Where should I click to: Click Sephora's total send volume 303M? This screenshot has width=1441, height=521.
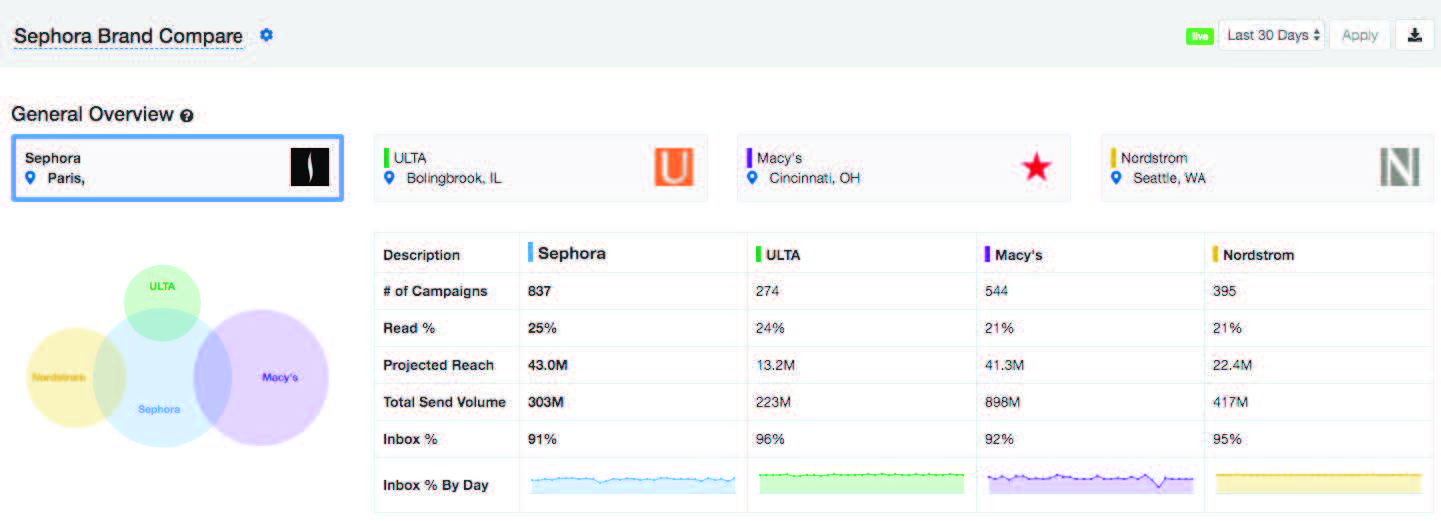click(545, 402)
